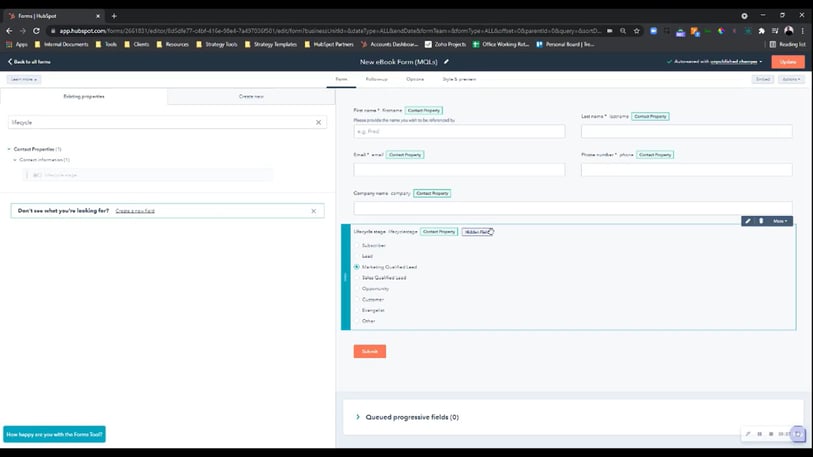The height and width of the screenshot is (457, 813).
Task: Click the Embed button
Action: 763,79
